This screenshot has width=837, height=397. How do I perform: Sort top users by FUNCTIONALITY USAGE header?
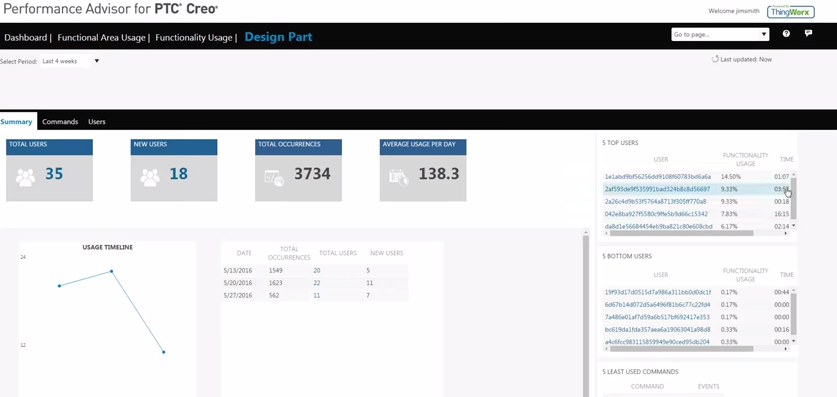(x=745, y=159)
